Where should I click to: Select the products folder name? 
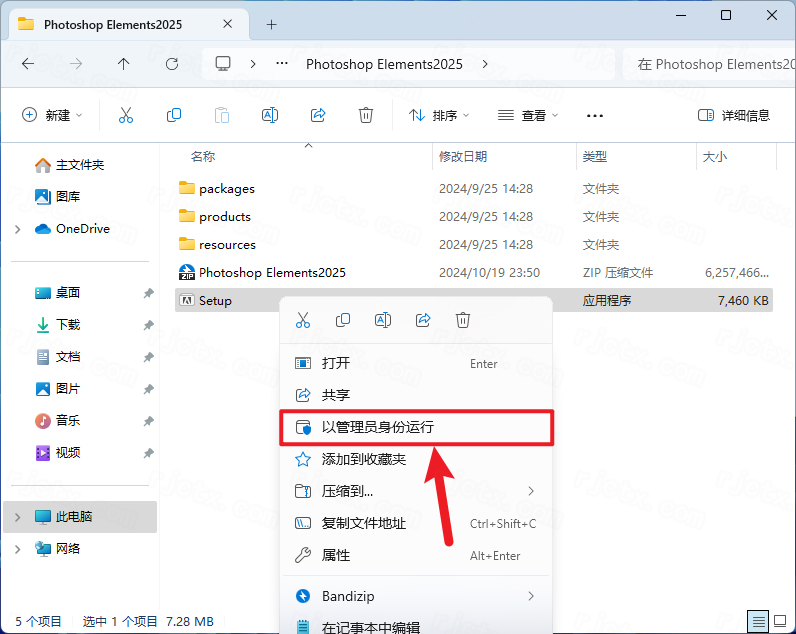point(225,217)
